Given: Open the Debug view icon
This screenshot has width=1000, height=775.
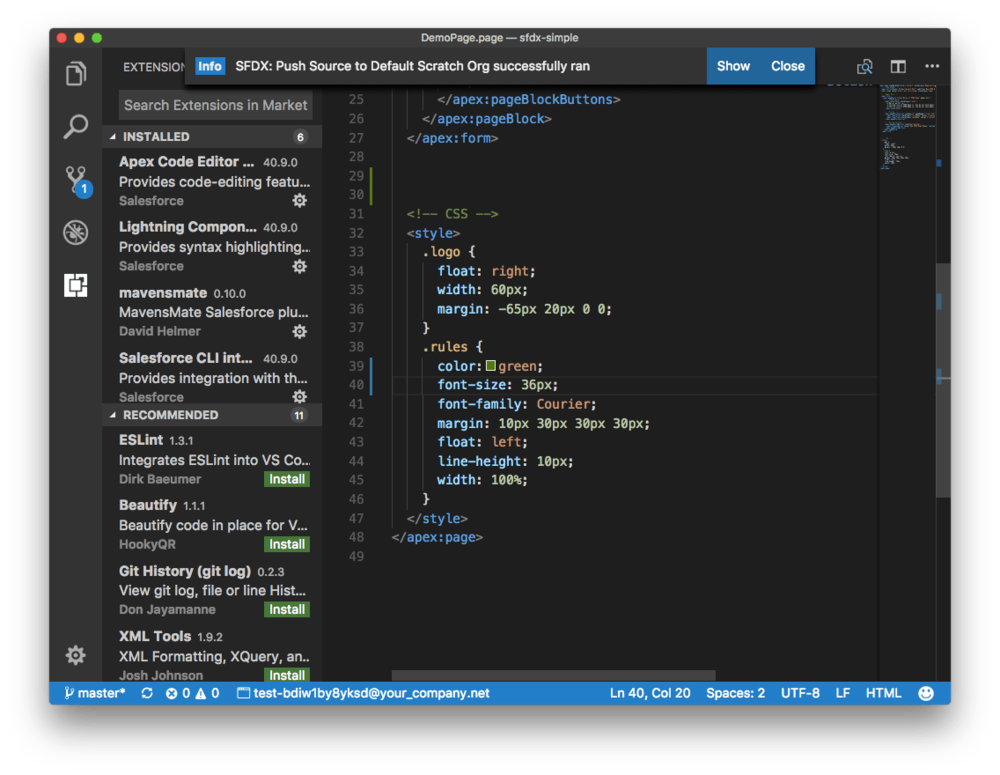Looking at the screenshot, I should tap(75, 232).
